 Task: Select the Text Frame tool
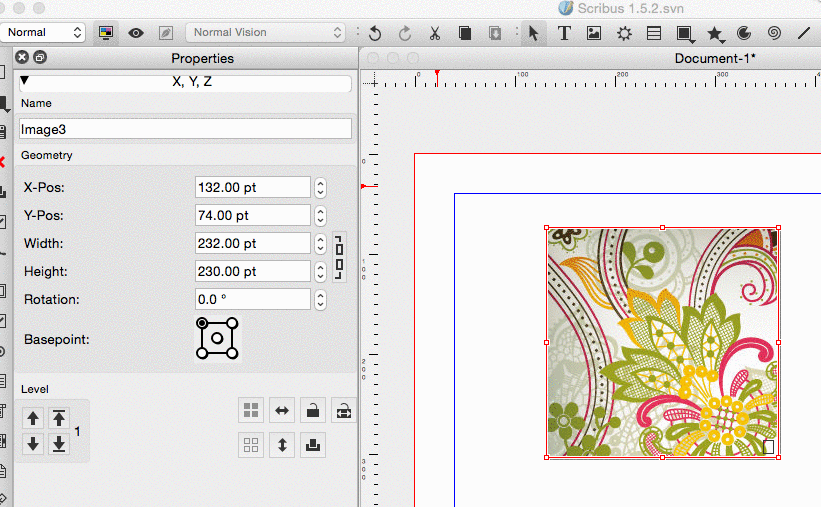click(564, 33)
